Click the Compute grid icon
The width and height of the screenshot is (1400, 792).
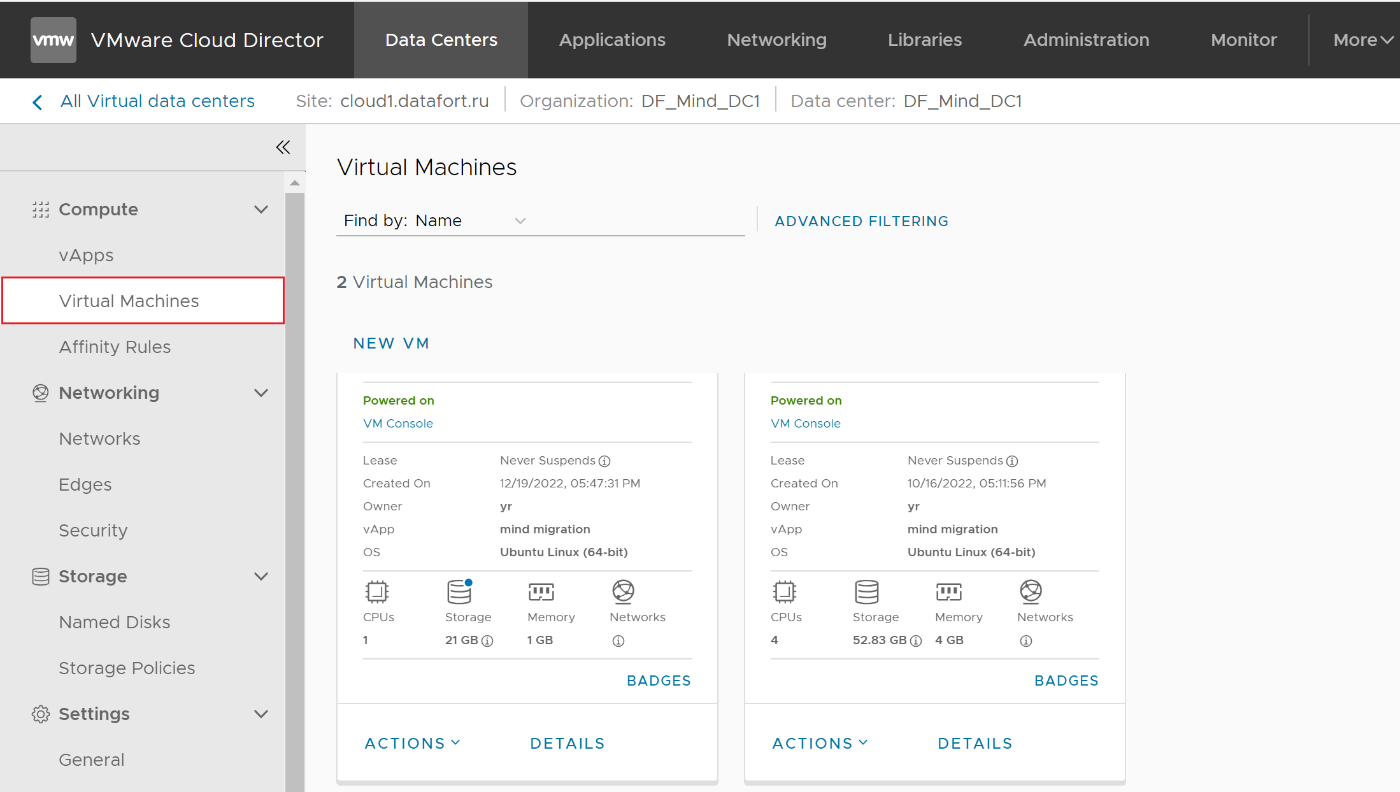click(x=41, y=209)
